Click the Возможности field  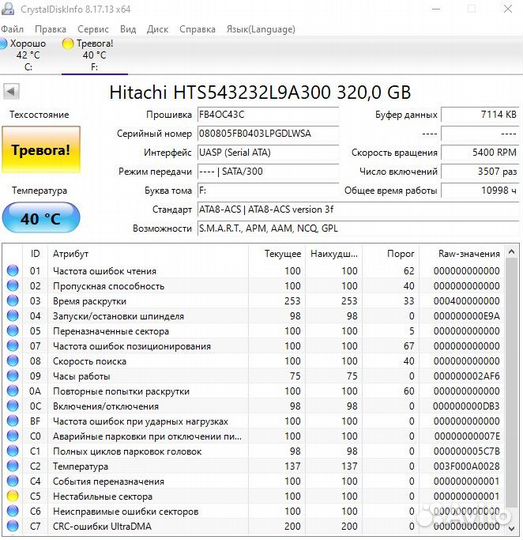pyautogui.click(x=358, y=228)
